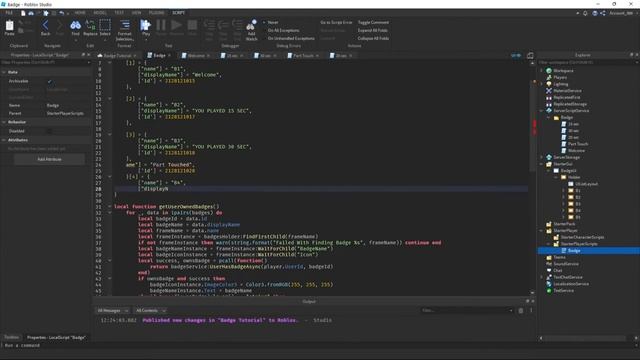Click the Add Watch debugger icon
This screenshot has width=640, height=360.
pos(251,26)
